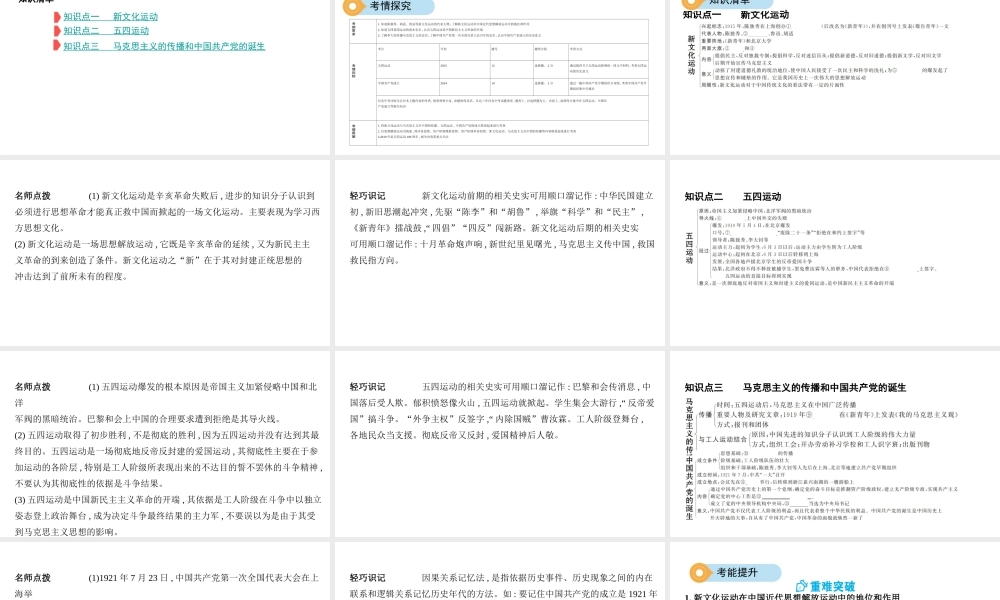Click the red arrow bullet beside 知识点一 link
This screenshot has height=600, width=1000.
click(57, 17)
